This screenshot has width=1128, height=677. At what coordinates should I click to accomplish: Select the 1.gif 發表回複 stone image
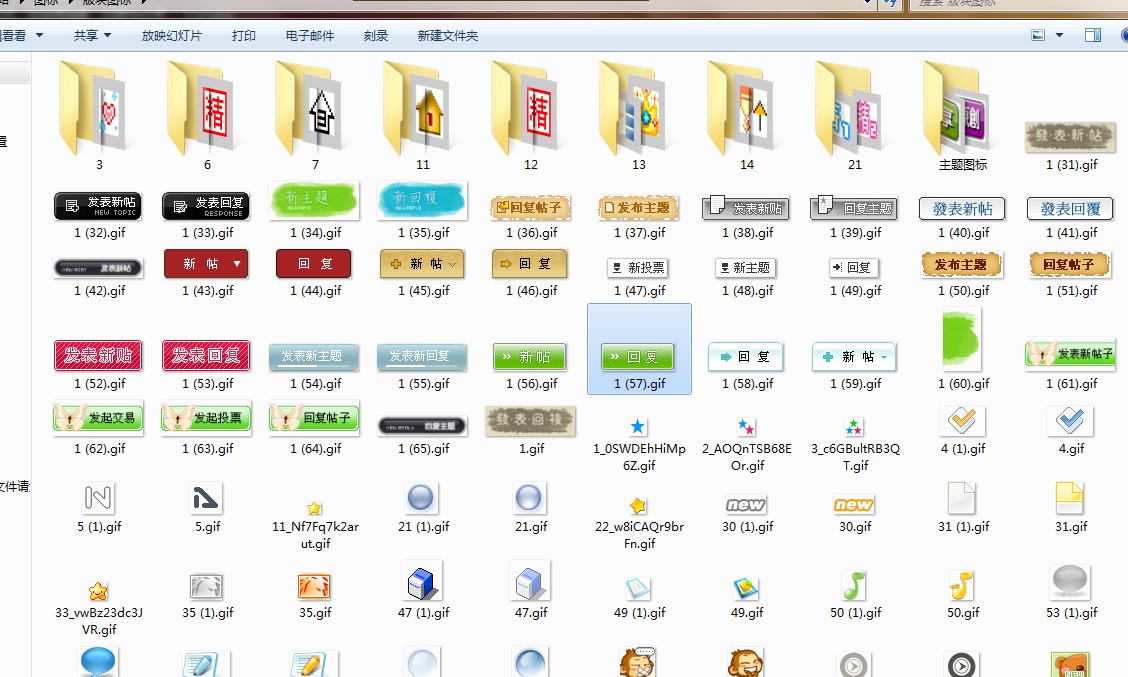click(531, 420)
